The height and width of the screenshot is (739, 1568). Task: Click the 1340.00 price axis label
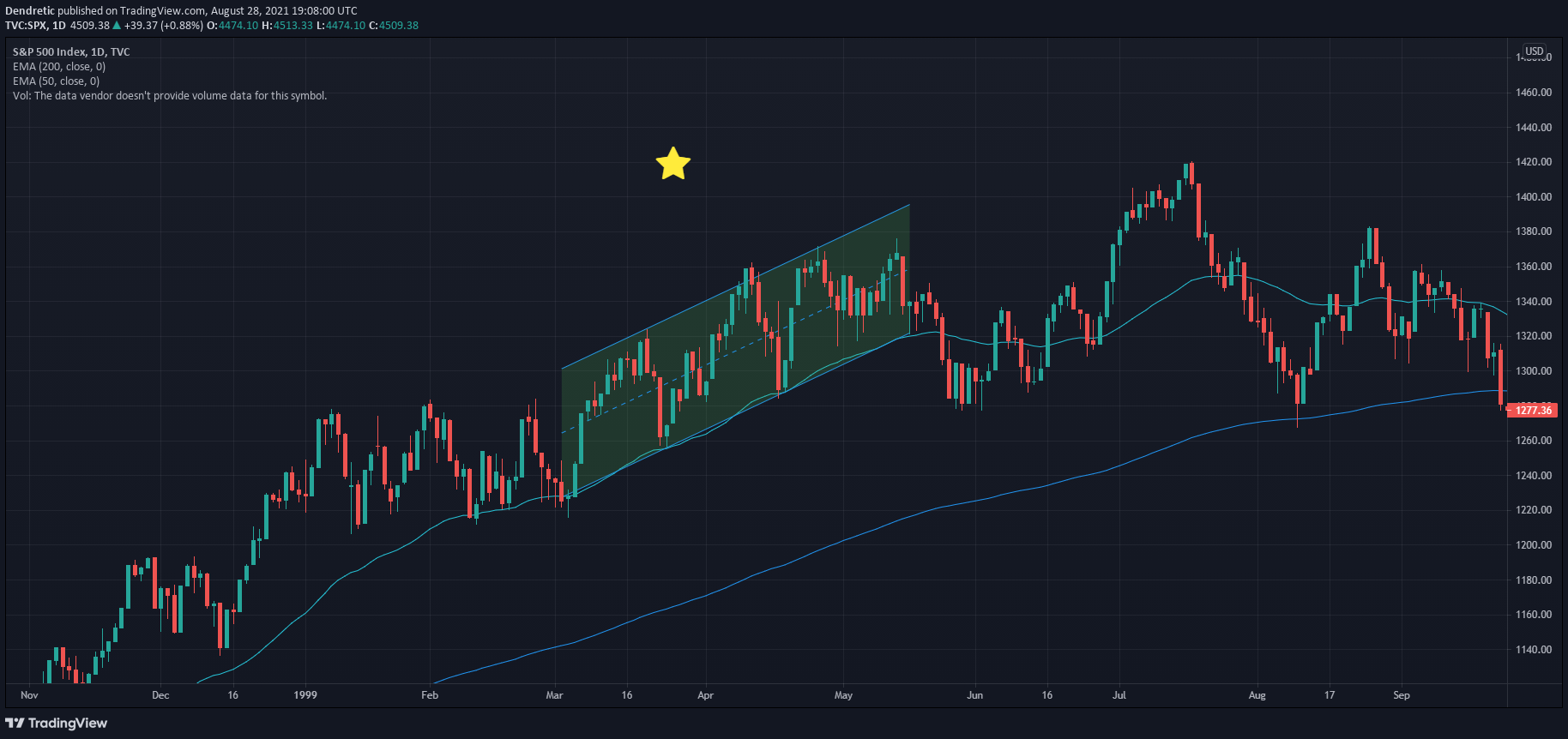click(1534, 302)
